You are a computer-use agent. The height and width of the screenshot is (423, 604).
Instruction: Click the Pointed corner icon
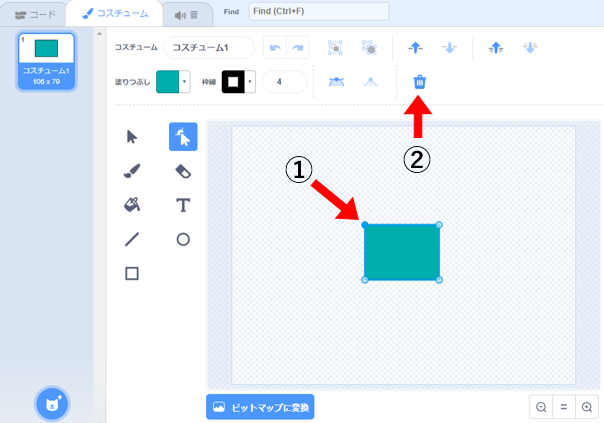[371, 82]
